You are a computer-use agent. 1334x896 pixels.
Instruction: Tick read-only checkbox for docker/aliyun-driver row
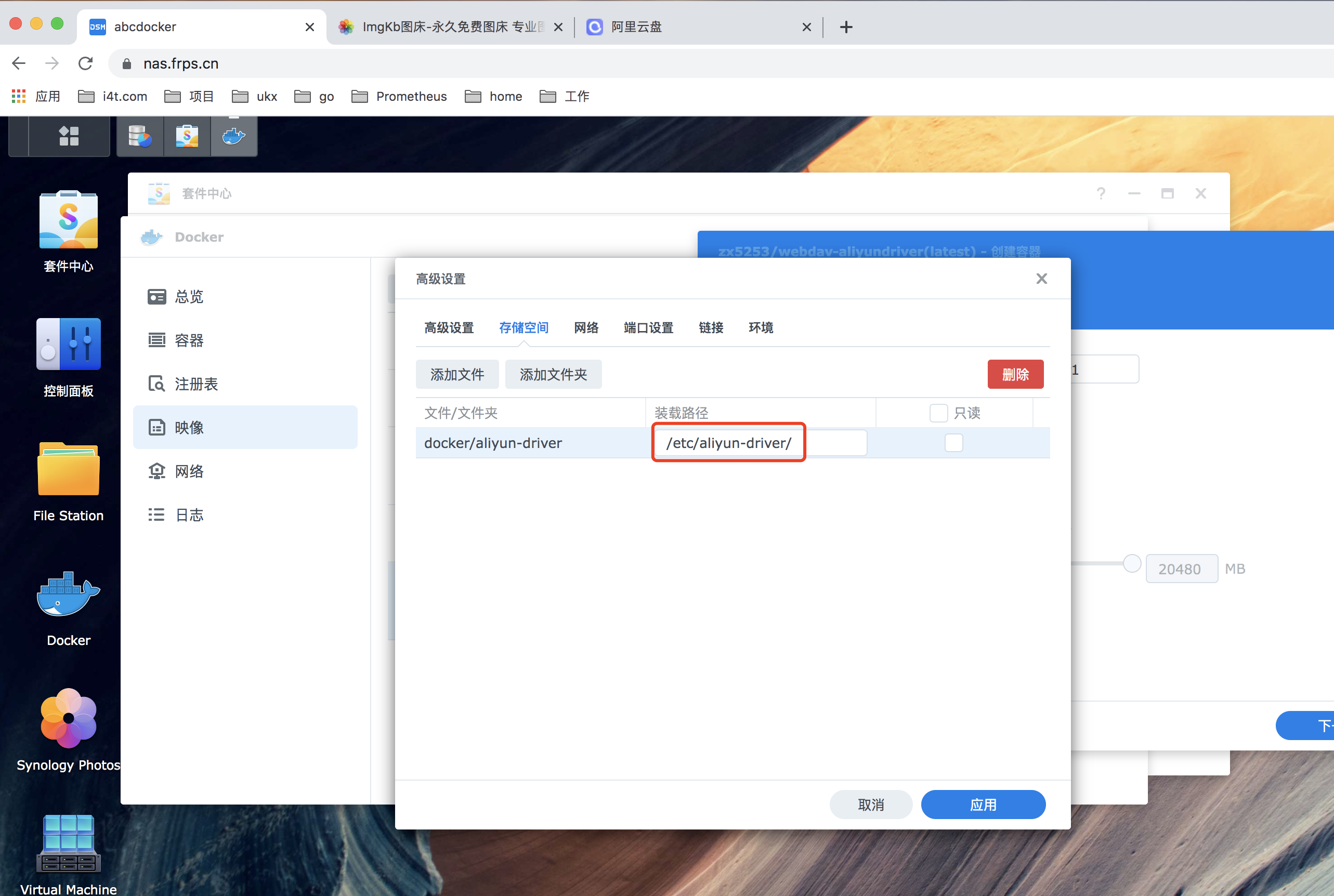(x=953, y=443)
